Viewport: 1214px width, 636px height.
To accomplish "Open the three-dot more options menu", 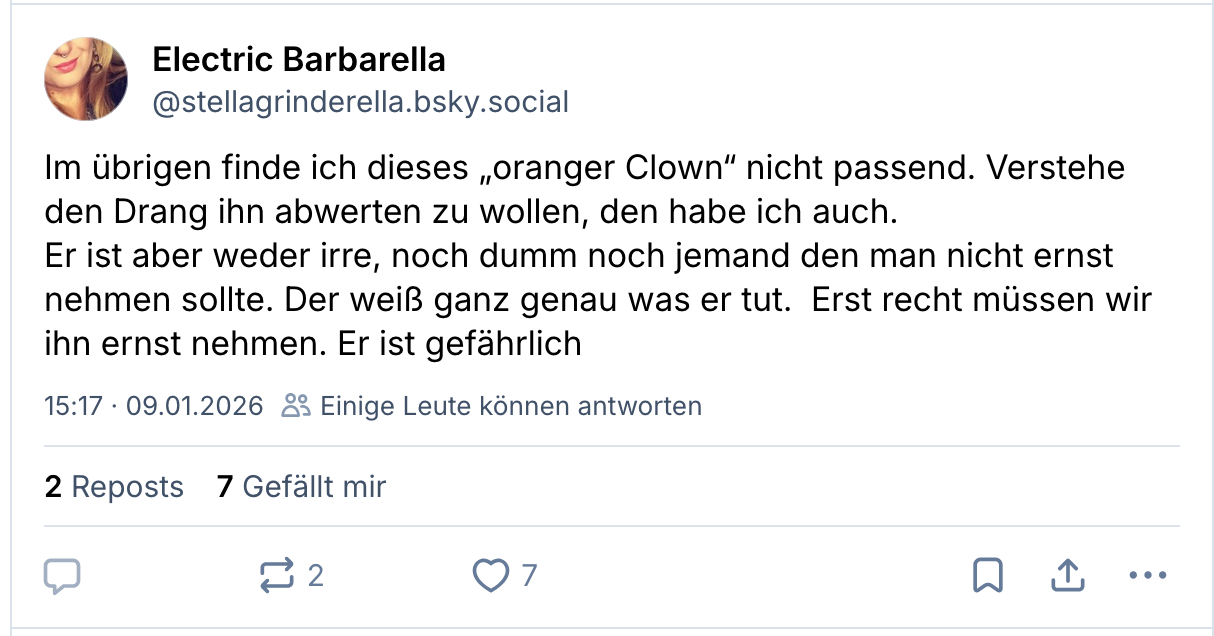I will coord(1147,575).
